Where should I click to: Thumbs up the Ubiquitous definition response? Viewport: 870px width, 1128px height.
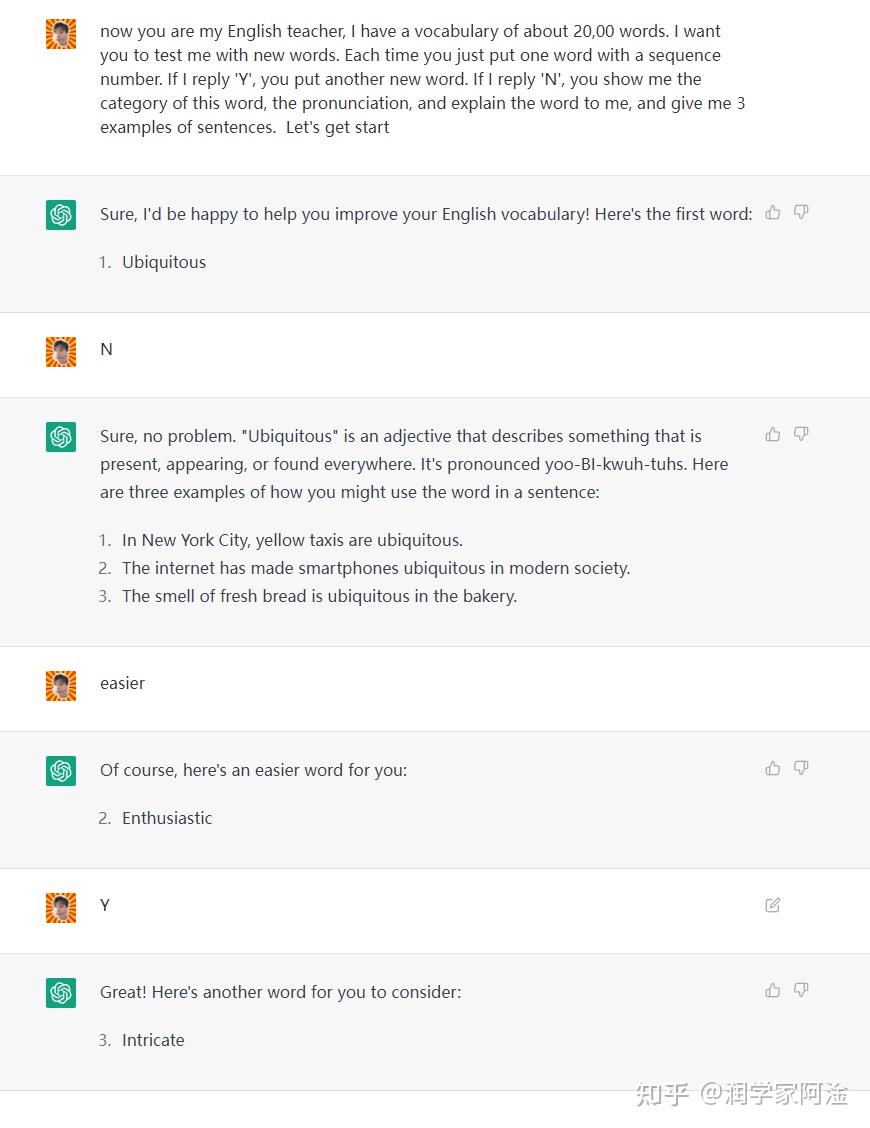pos(773,434)
